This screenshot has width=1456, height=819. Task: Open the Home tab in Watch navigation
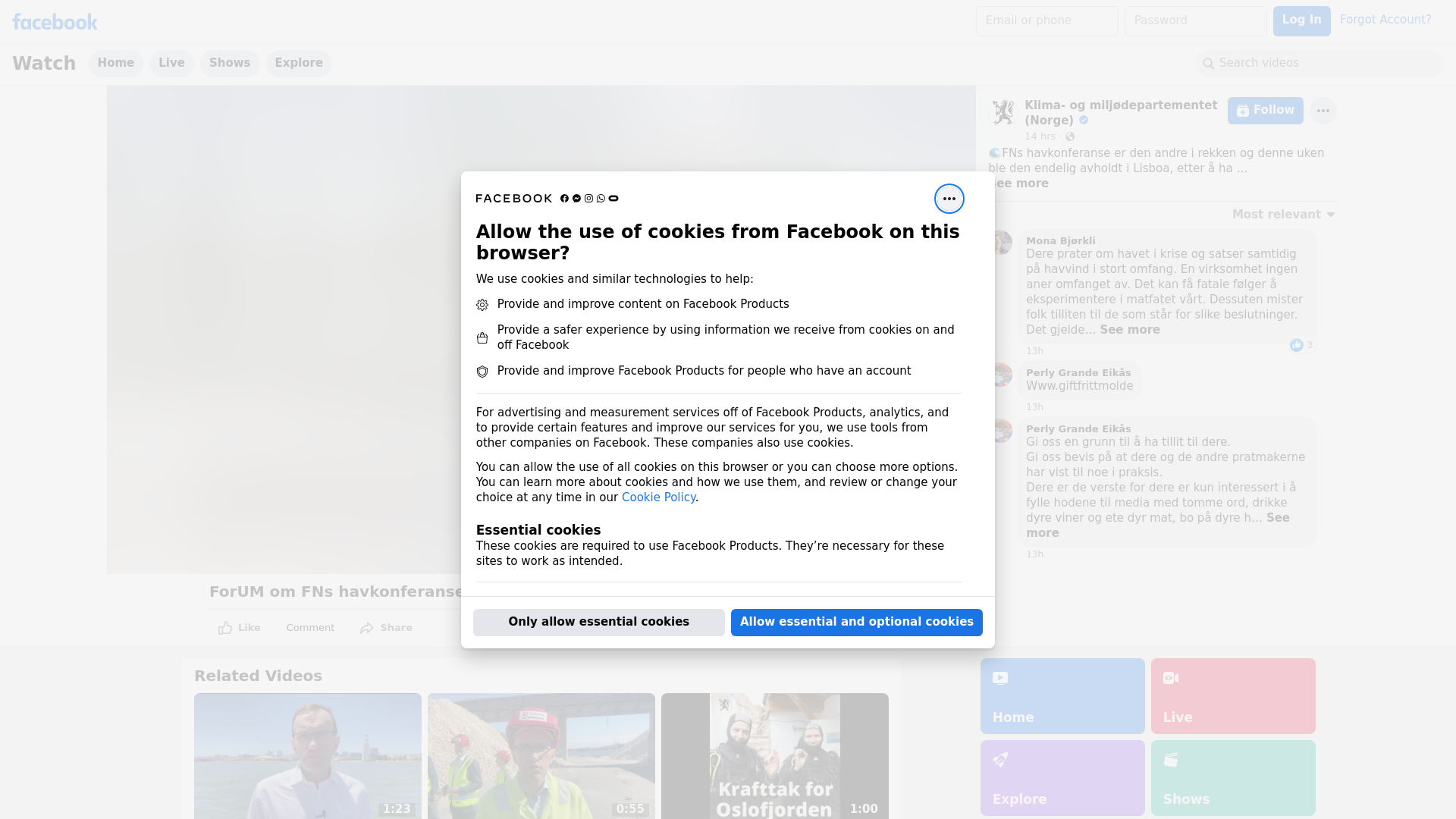(115, 64)
